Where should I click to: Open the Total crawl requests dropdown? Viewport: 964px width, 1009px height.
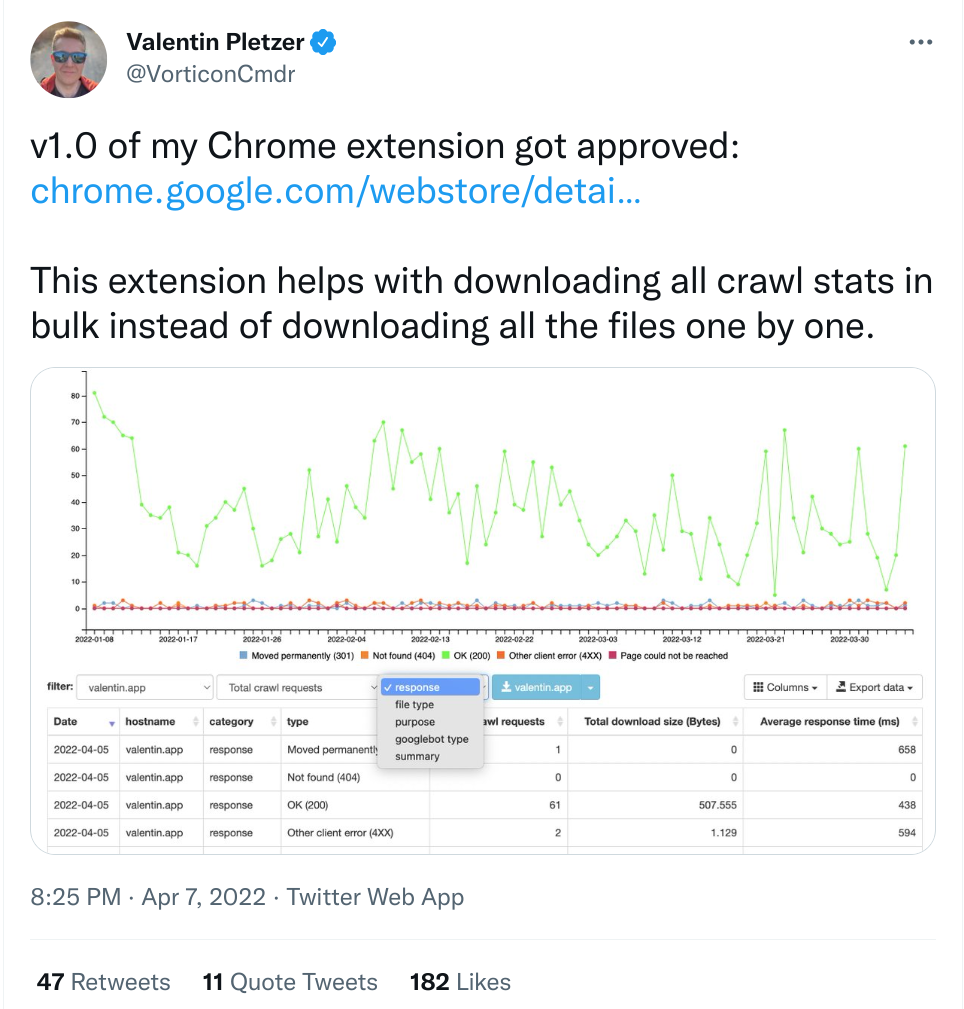(297, 687)
